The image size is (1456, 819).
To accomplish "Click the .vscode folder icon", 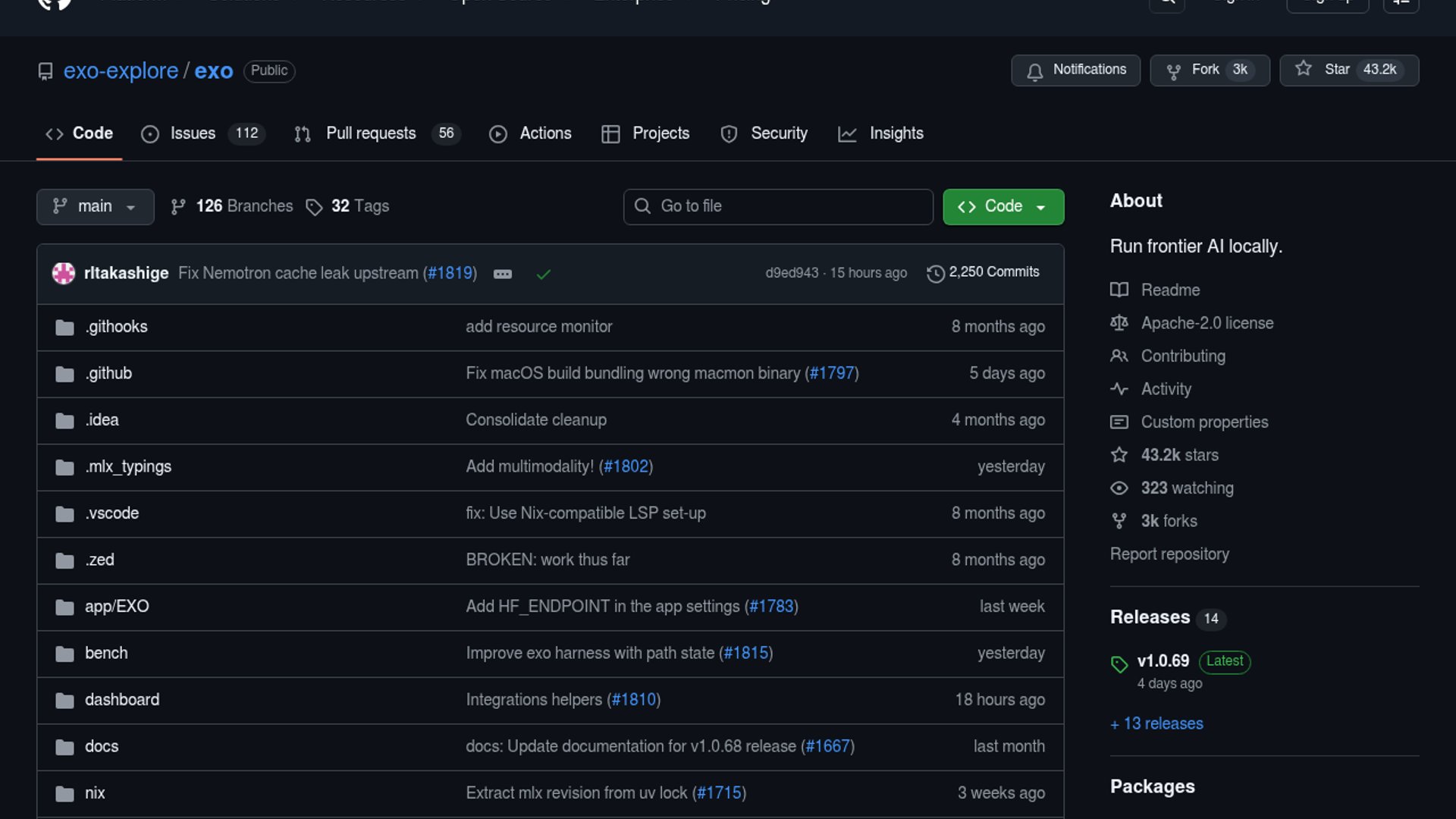I will (64, 514).
